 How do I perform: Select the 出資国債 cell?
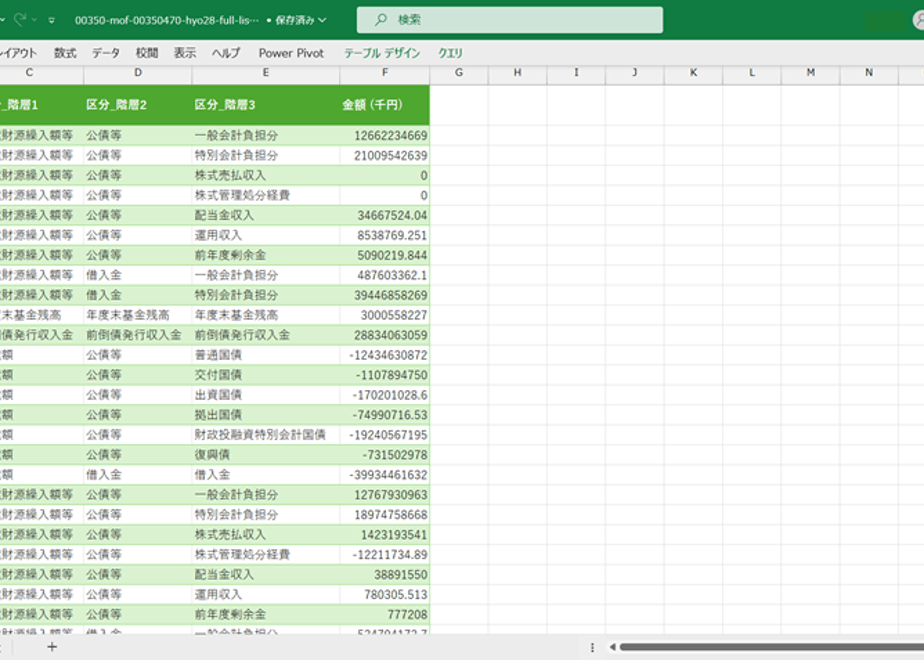coord(266,395)
